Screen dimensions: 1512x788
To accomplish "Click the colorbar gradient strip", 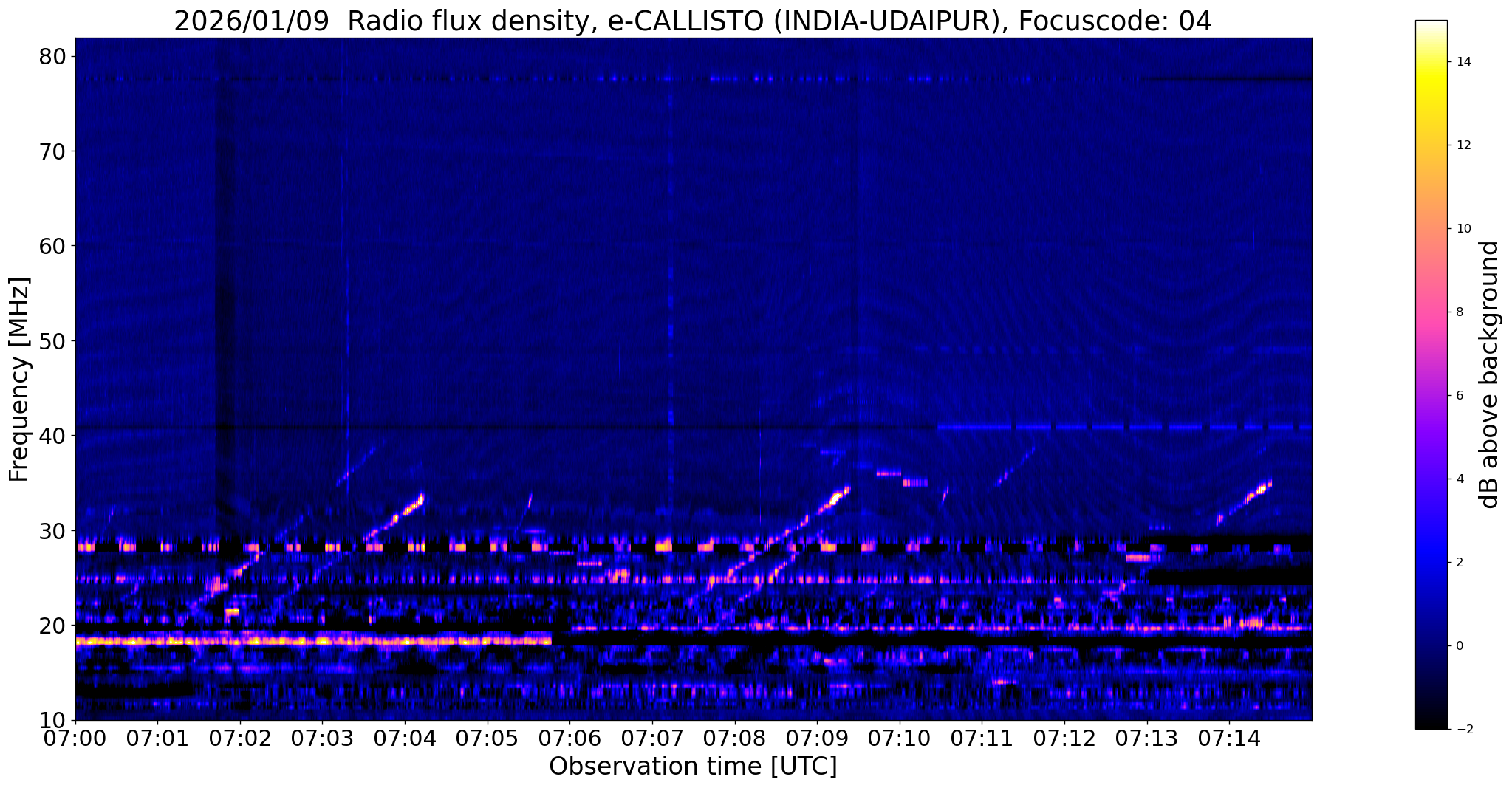I will click(x=1431, y=374).
